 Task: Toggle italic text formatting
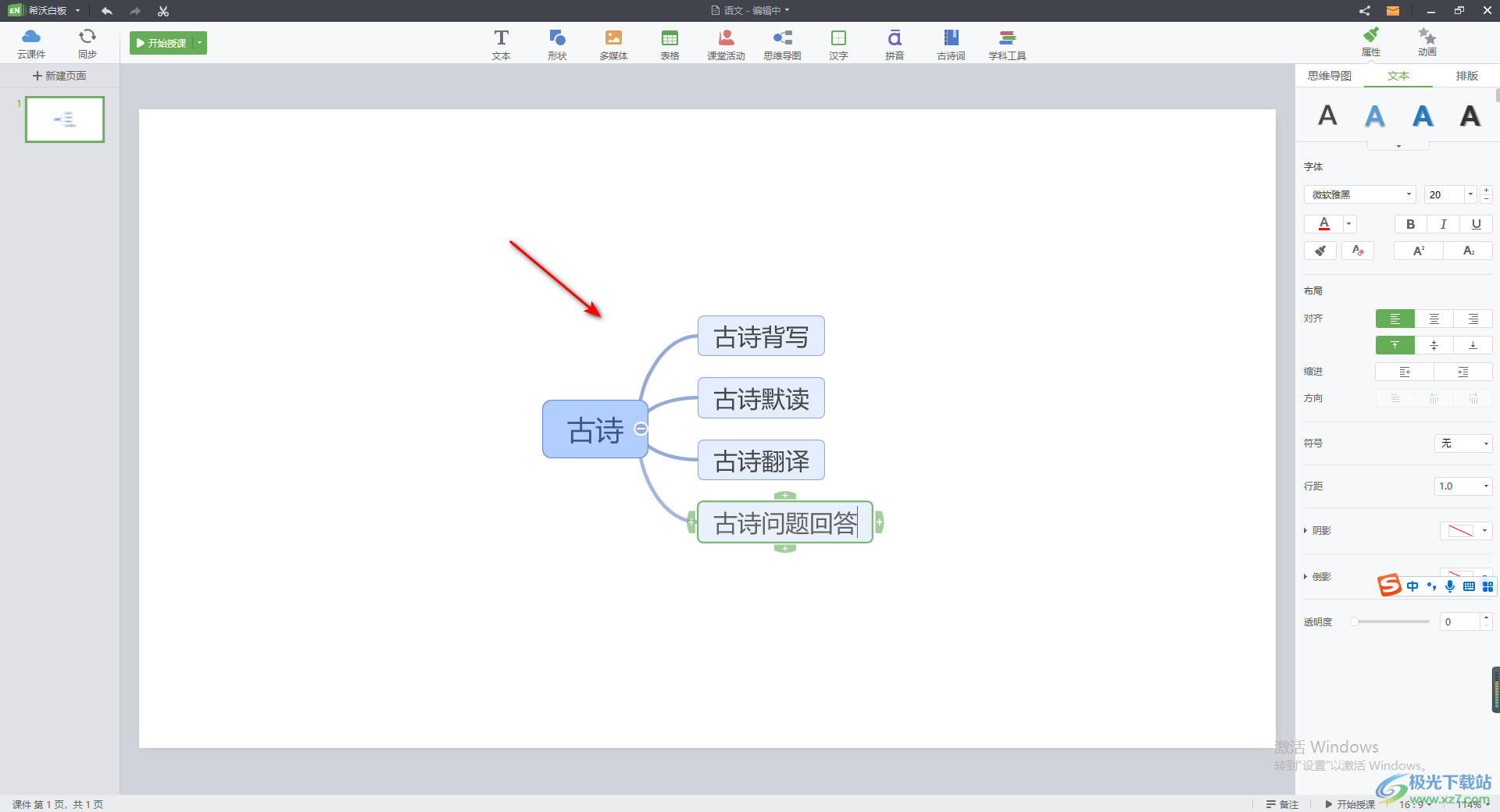pos(1443,224)
